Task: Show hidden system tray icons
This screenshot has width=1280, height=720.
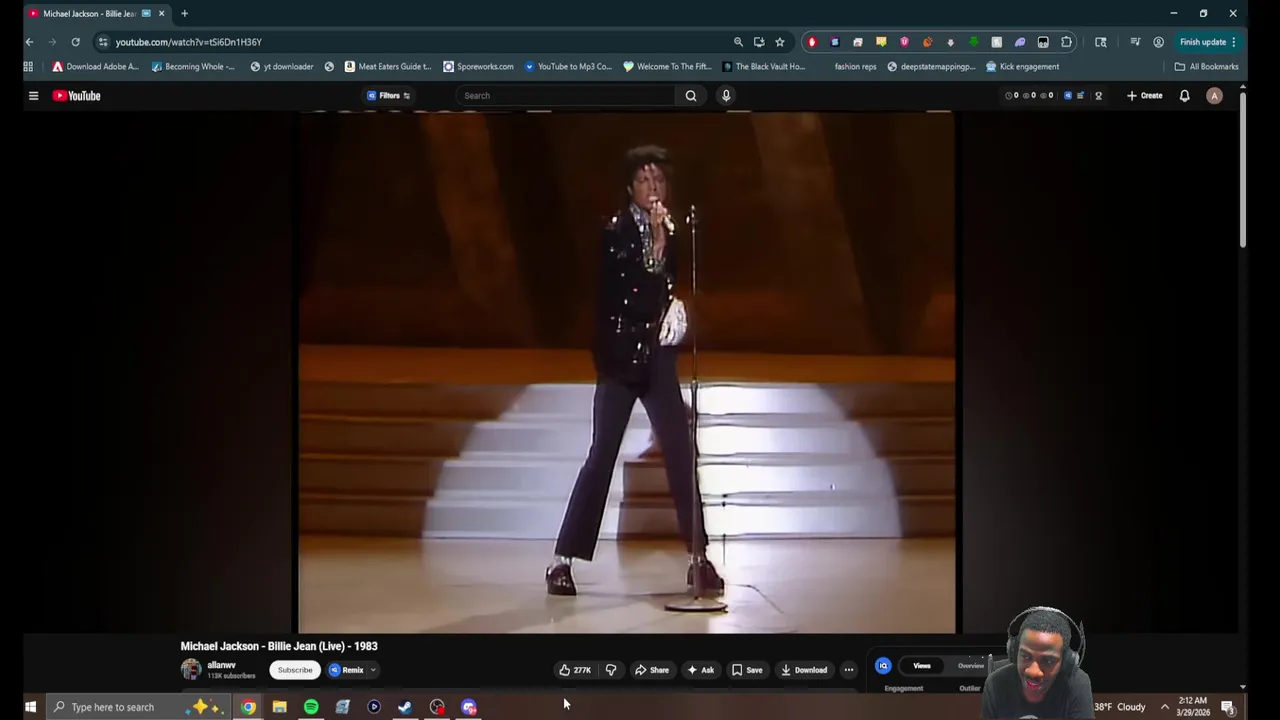Action: click(x=1164, y=707)
